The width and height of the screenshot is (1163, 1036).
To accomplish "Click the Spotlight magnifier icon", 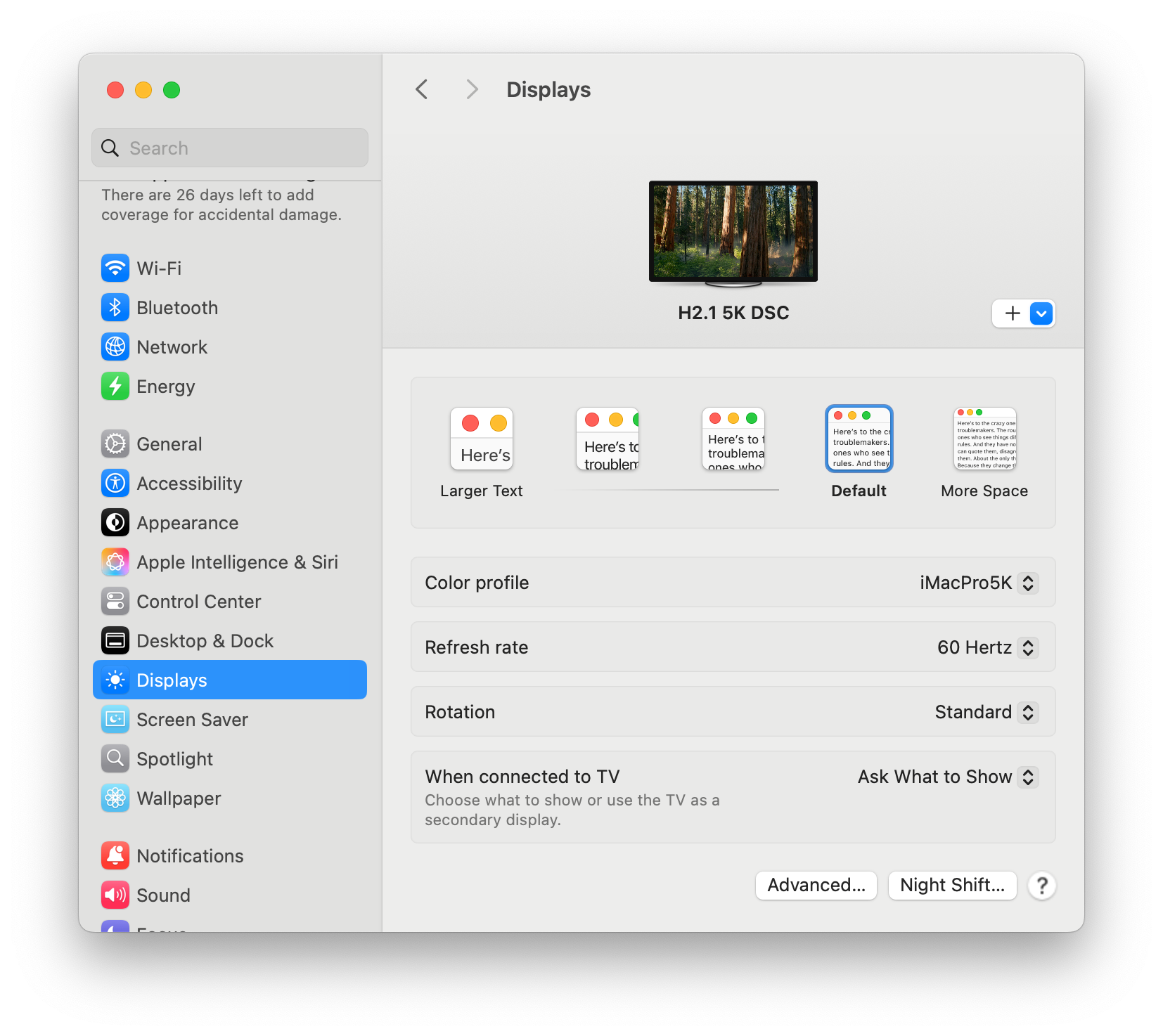I will [115, 758].
